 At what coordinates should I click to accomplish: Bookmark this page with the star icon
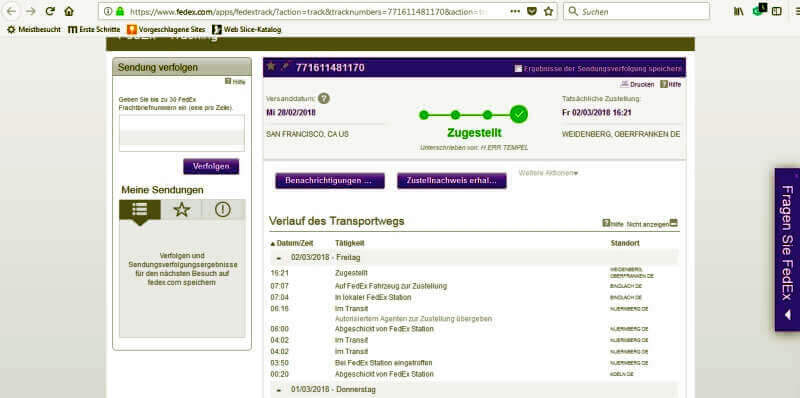[x=548, y=11]
